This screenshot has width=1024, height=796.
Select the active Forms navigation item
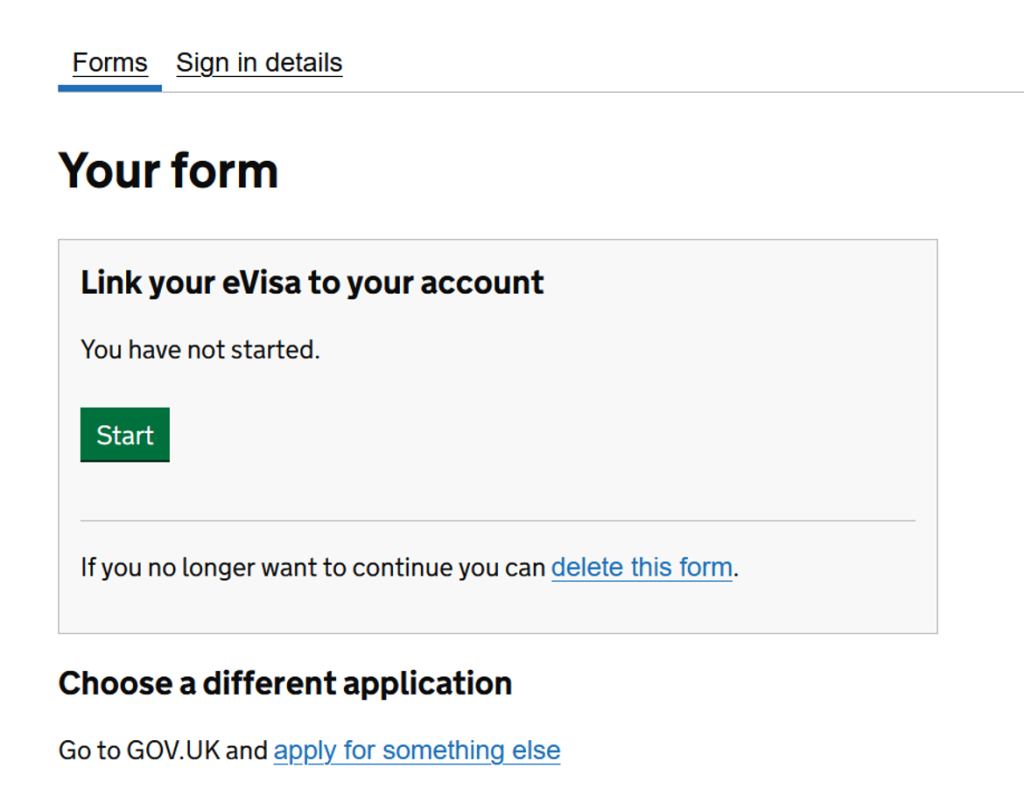[110, 63]
